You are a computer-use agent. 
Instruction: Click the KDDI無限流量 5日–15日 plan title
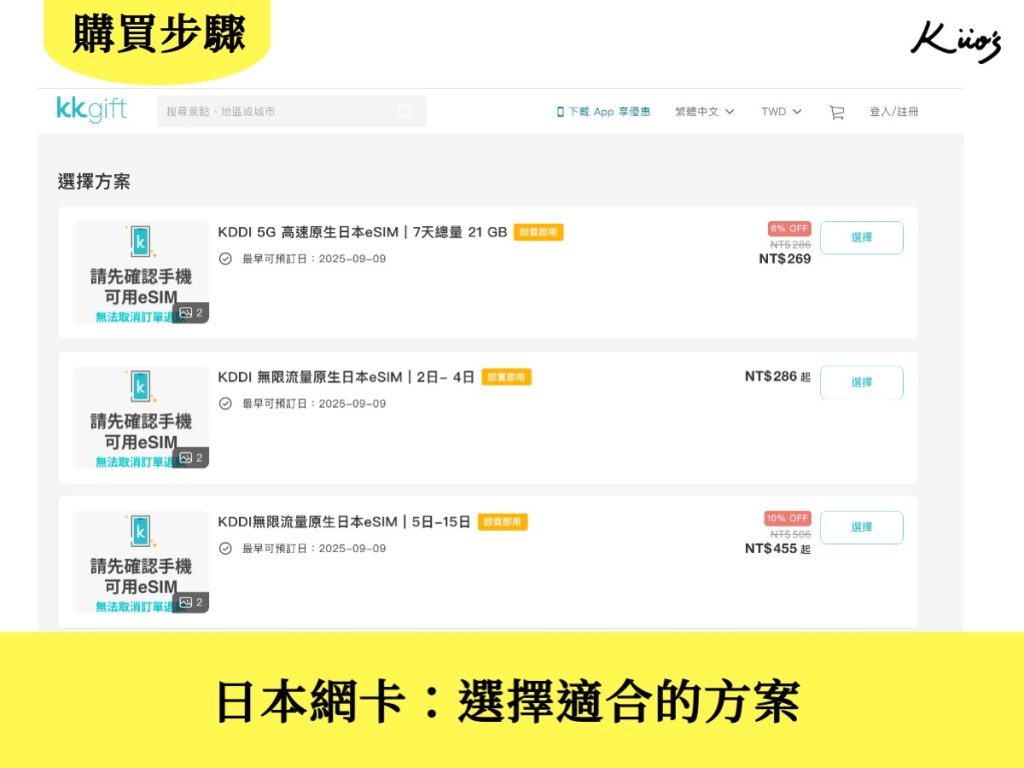[344, 522]
